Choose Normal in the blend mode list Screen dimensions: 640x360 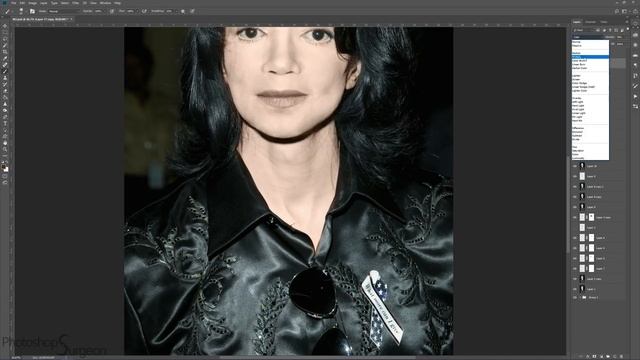pos(590,42)
